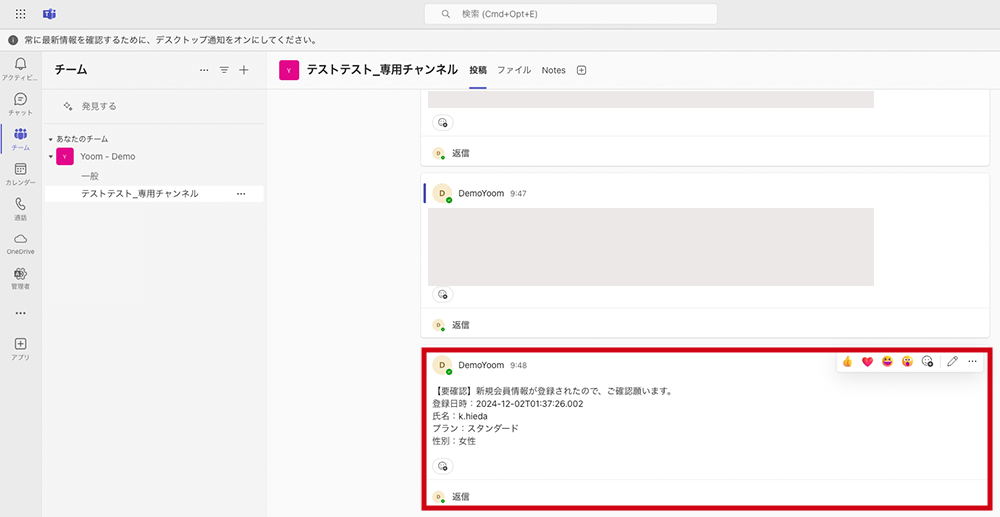Click DemoYoom name on 9:47 post

(x=481, y=193)
